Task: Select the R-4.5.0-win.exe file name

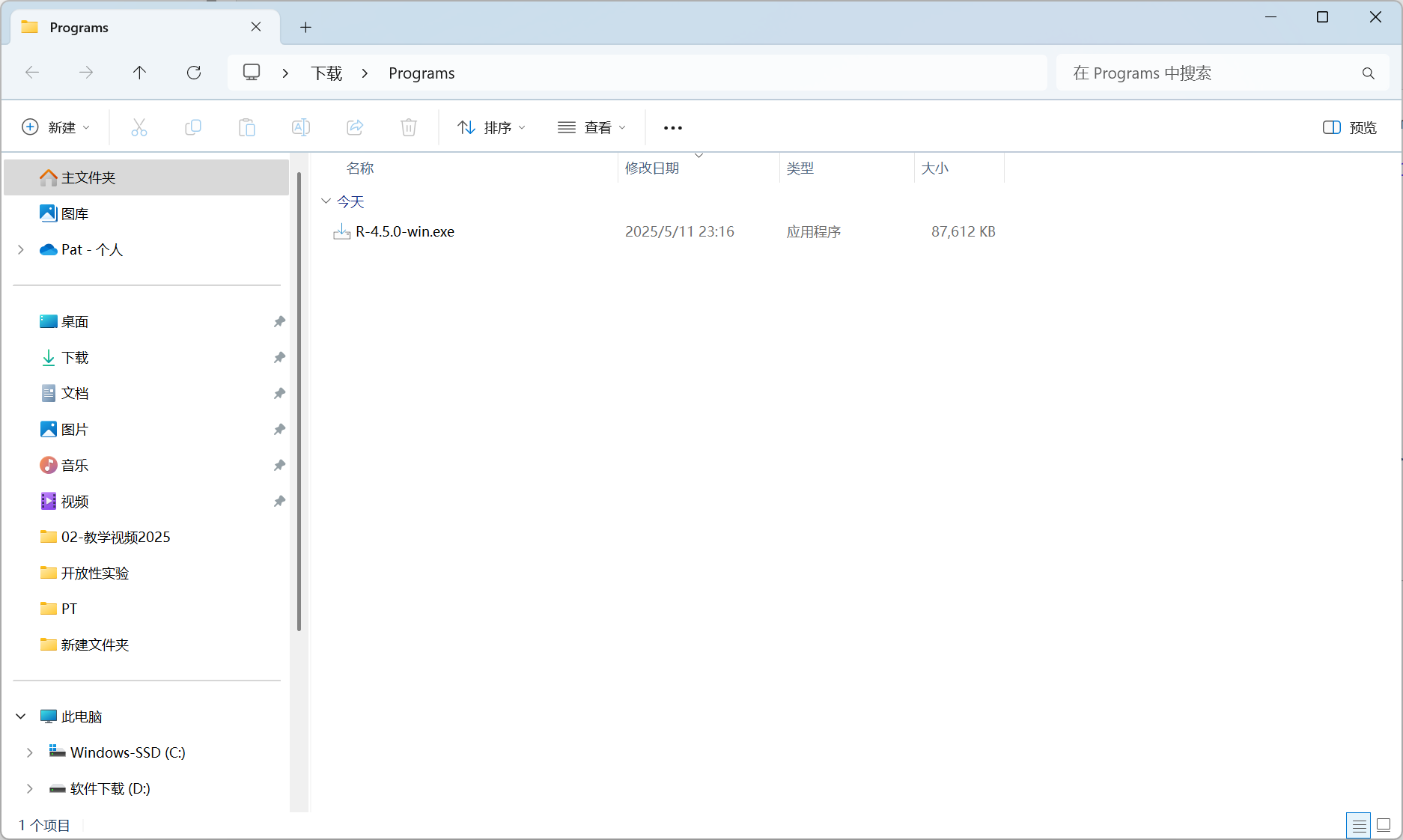Action: 405,231
